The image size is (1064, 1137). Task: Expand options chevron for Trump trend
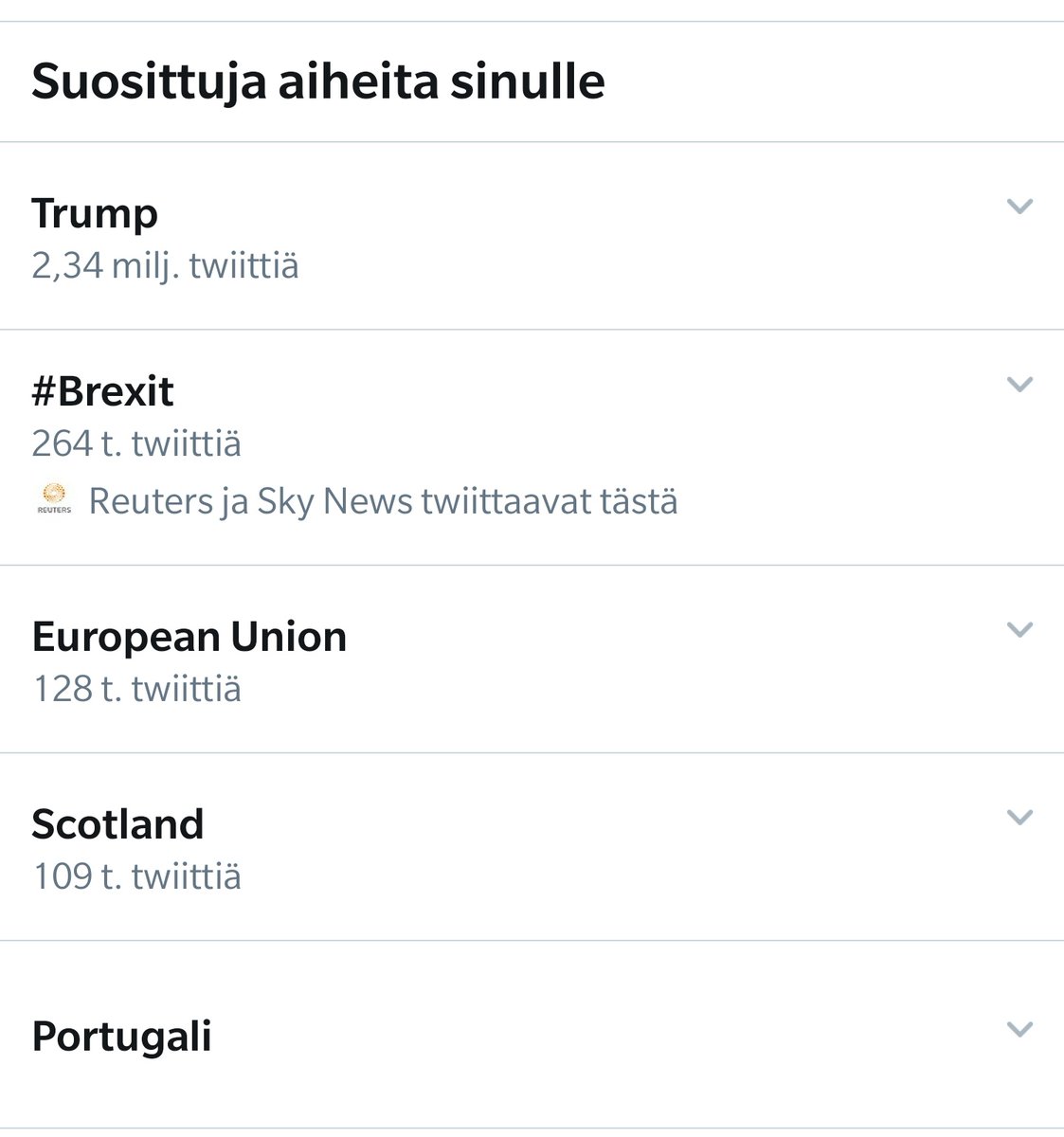click(1019, 206)
